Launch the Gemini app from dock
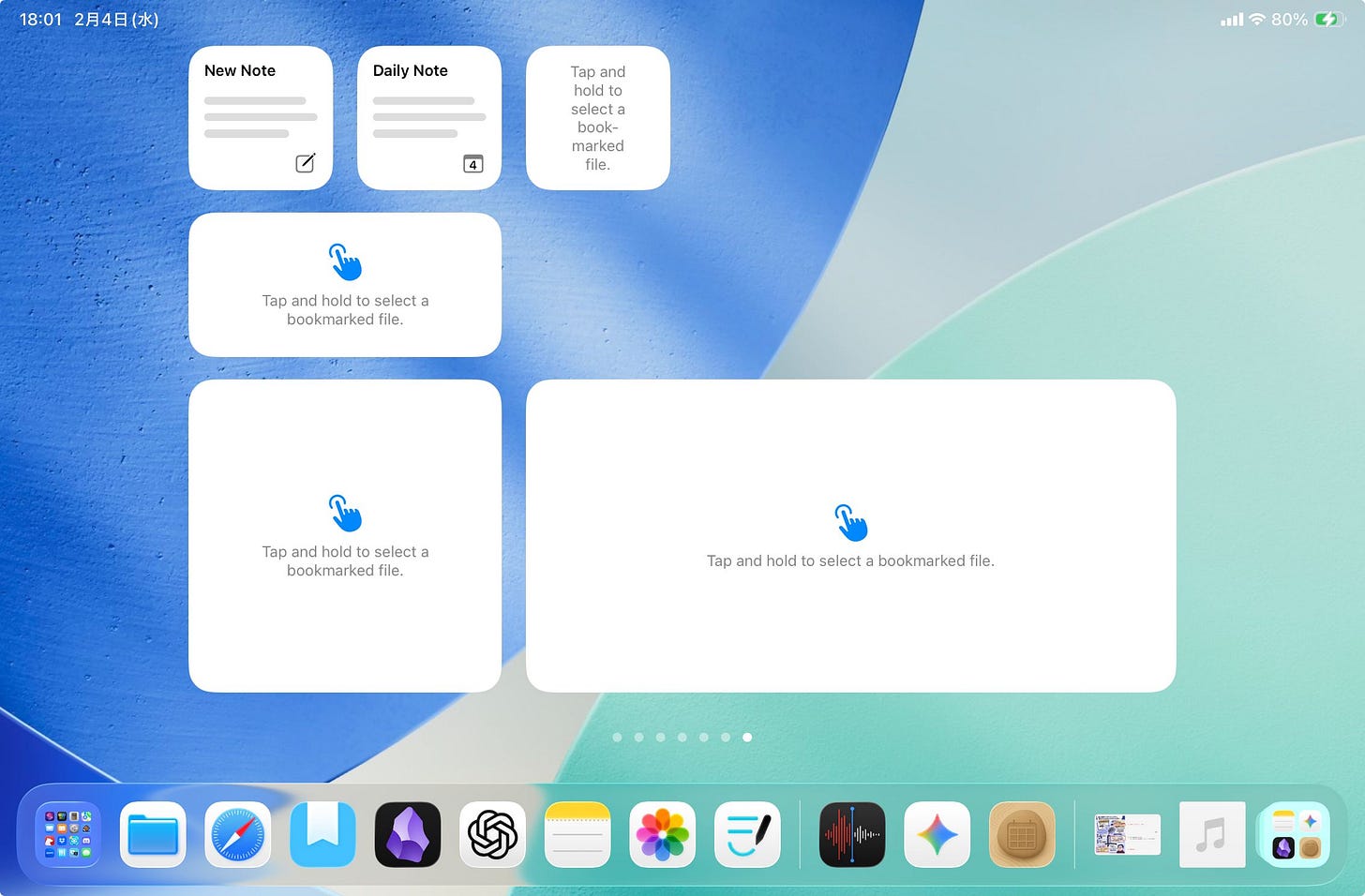This screenshot has width=1365, height=896. 937,834
